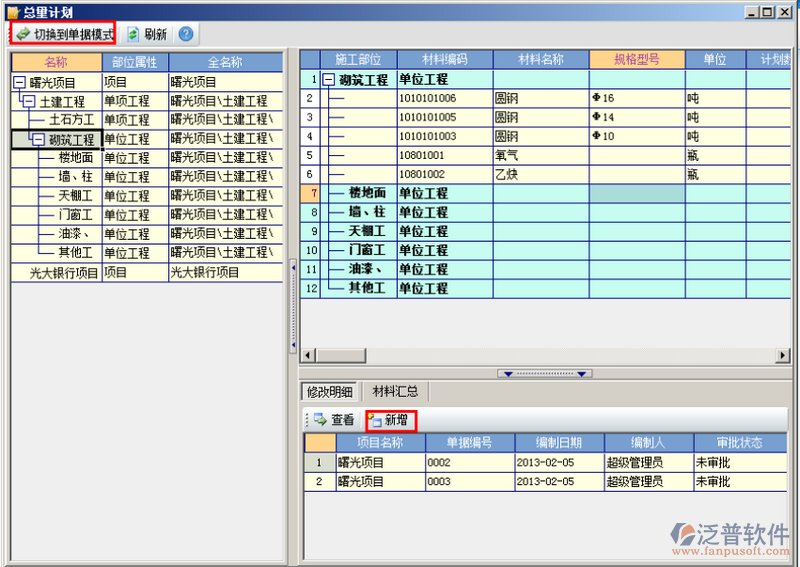
Task: Collapse the 砌筑工程 node in left tree
Action: coord(38,140)
